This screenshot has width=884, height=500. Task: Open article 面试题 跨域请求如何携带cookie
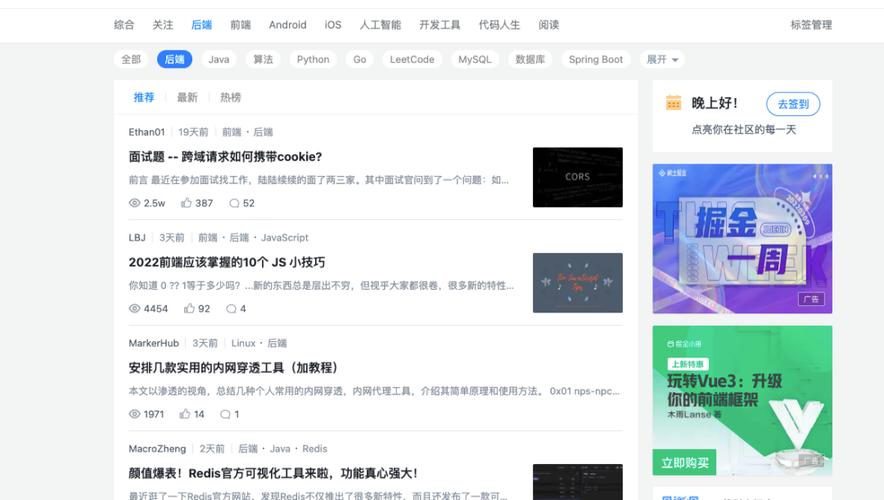tap(225, 157)
